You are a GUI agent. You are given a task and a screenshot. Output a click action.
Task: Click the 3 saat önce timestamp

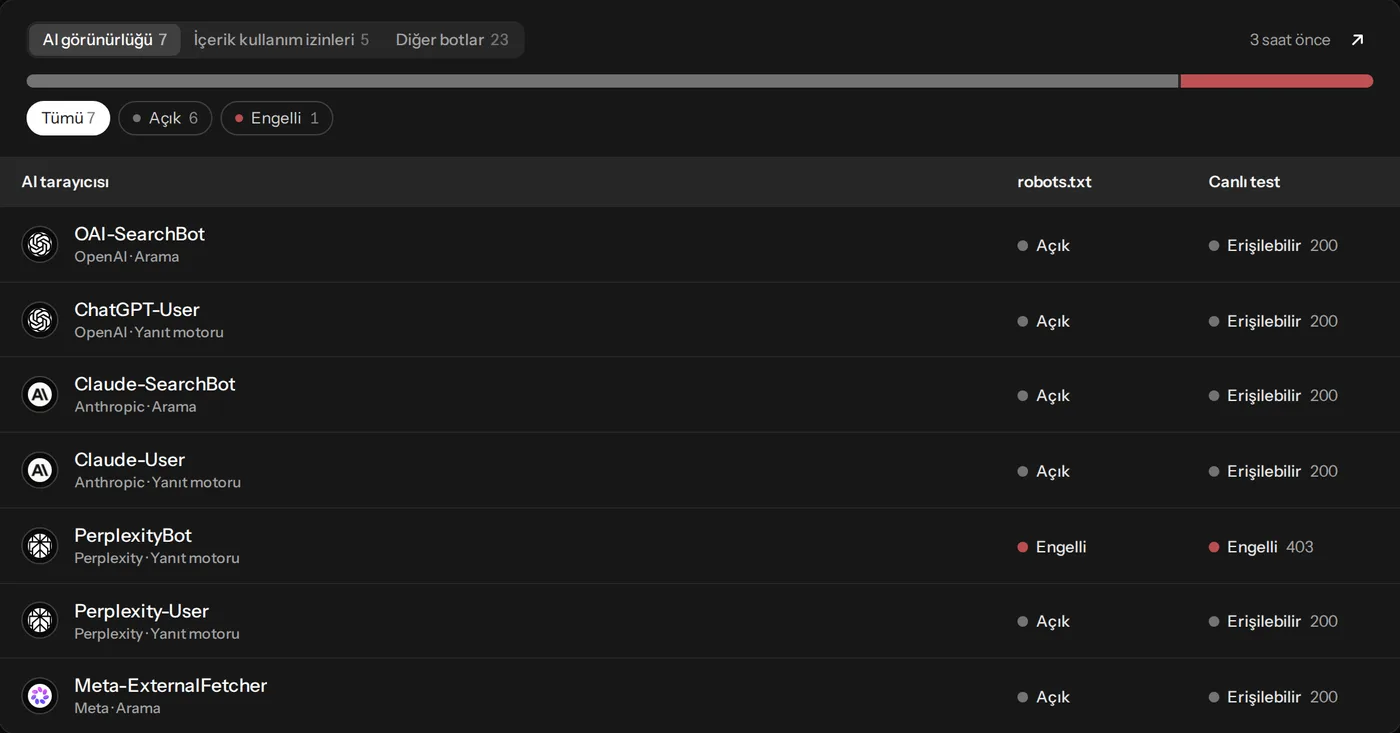click(1290, 40)
